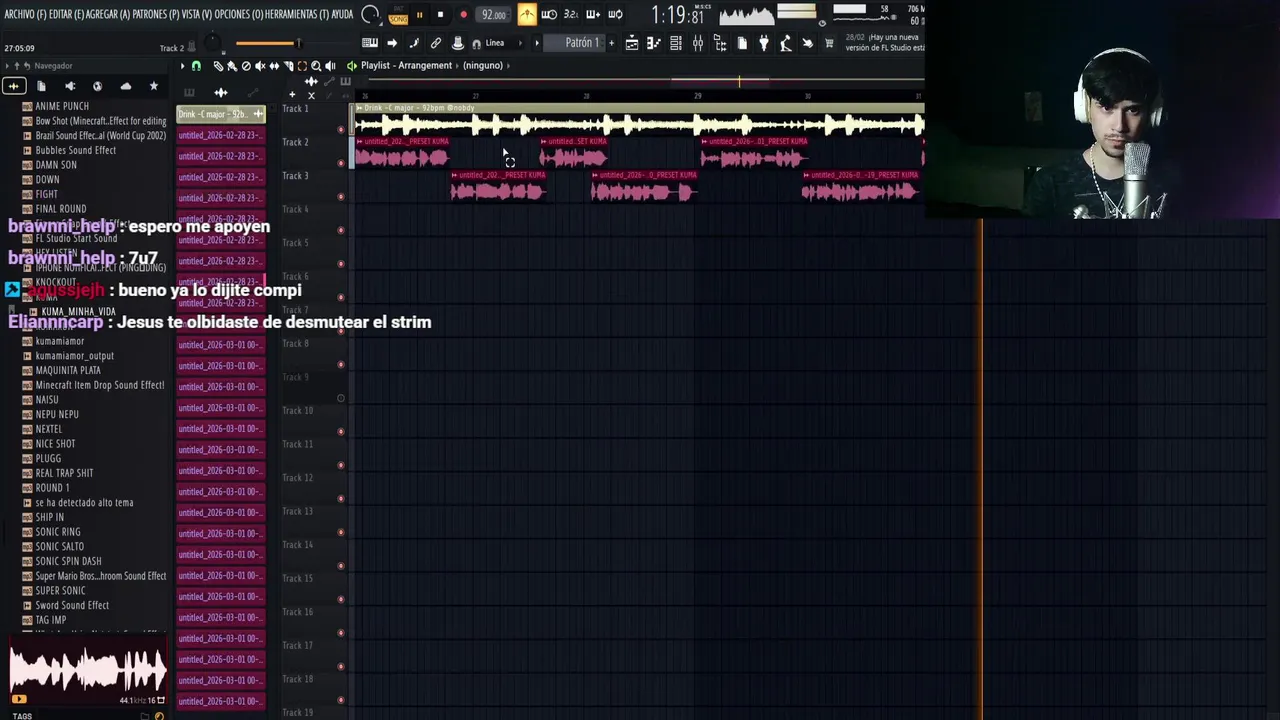Select the Drink -C major picker entry
1280x720 pixels.
coord(221,114)
